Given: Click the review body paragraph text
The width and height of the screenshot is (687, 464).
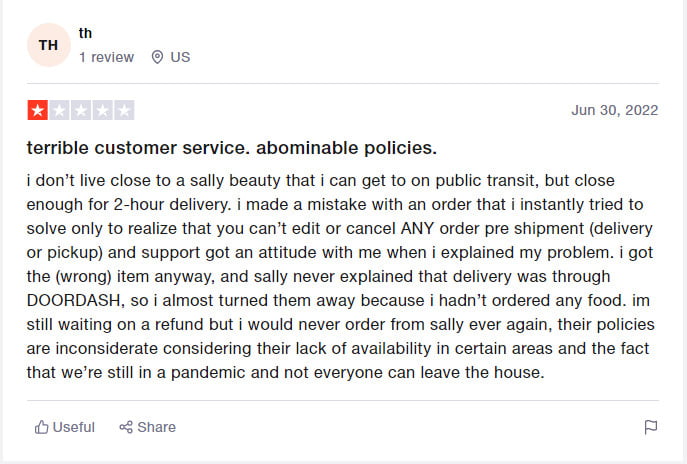Looking at the screenshot, I should pos(340,276).
